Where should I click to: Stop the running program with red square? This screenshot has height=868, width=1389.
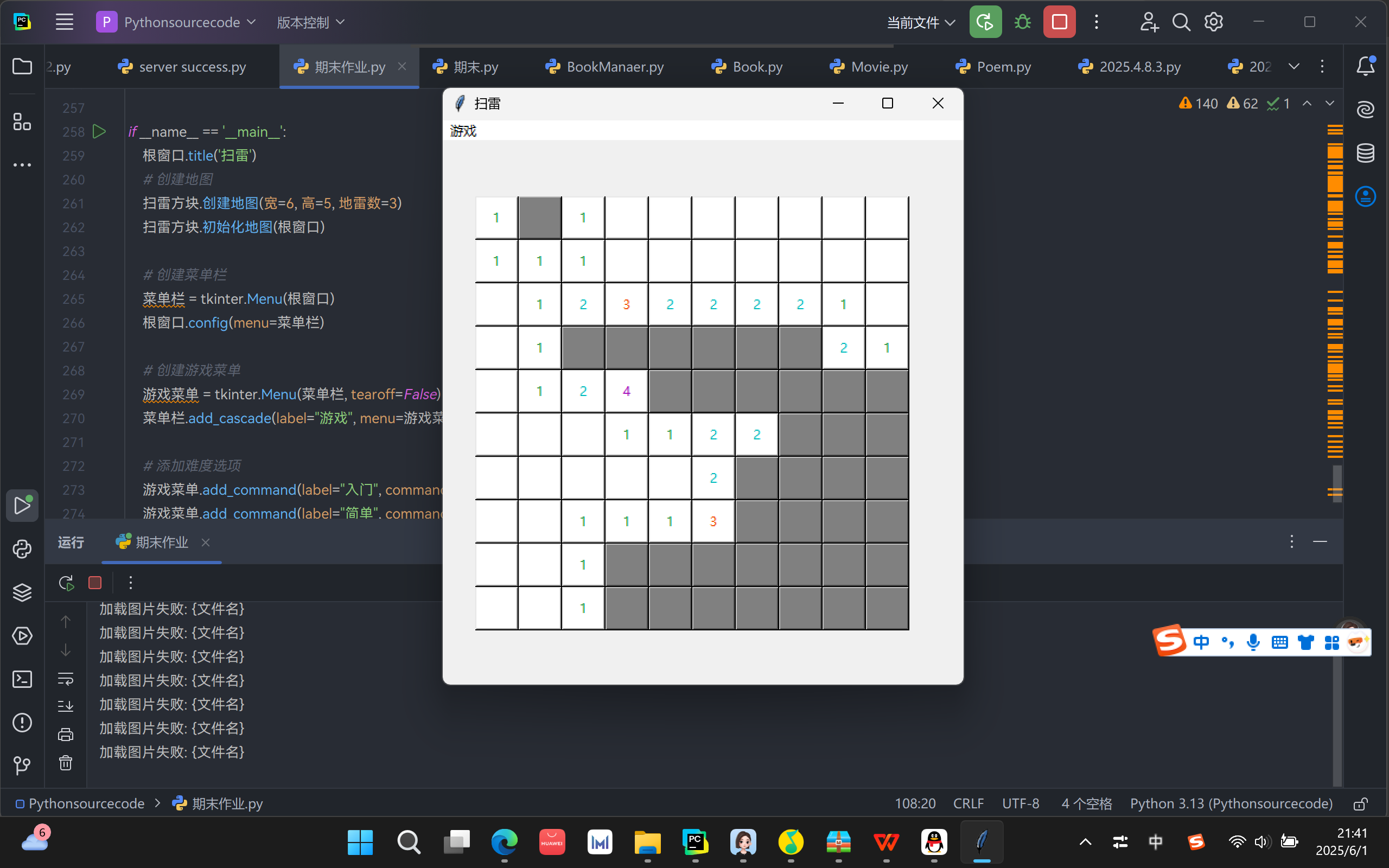coord(1059,22)
